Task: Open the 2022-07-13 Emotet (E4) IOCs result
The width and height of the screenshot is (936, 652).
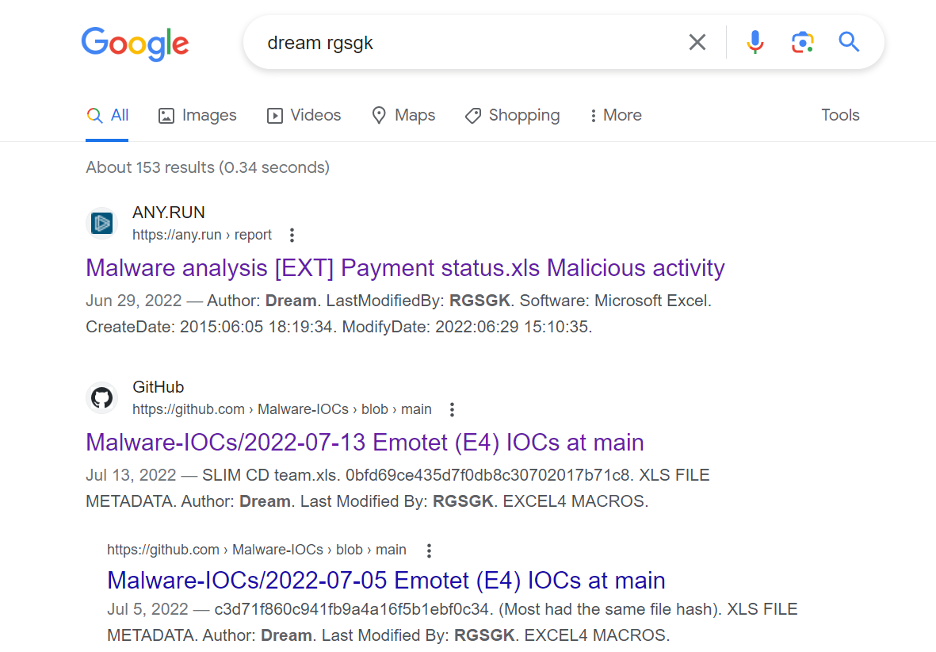Action: pos(365,442)
